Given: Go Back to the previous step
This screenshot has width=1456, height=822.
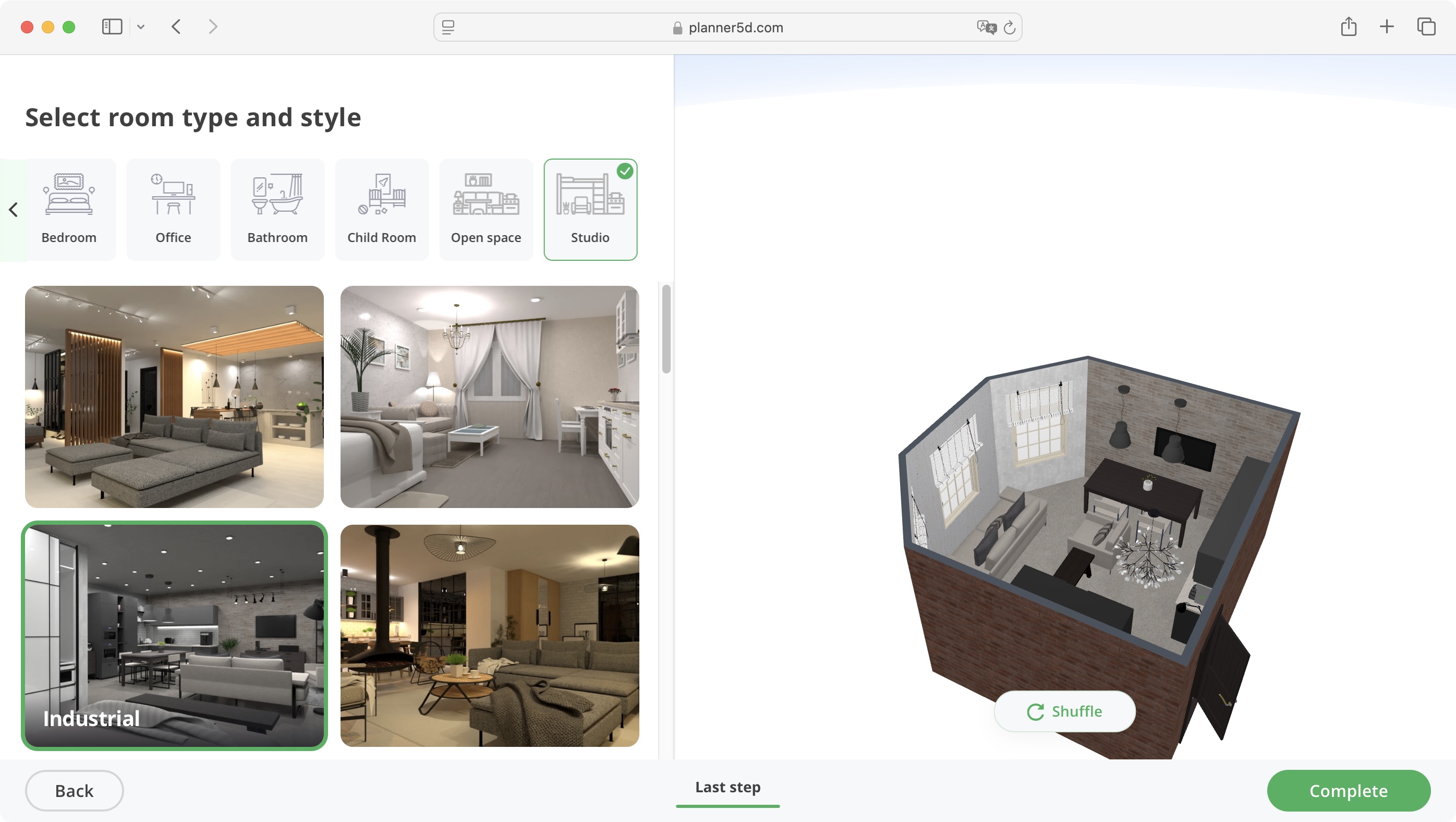Looking at the screenshot, I should (74, 790).
